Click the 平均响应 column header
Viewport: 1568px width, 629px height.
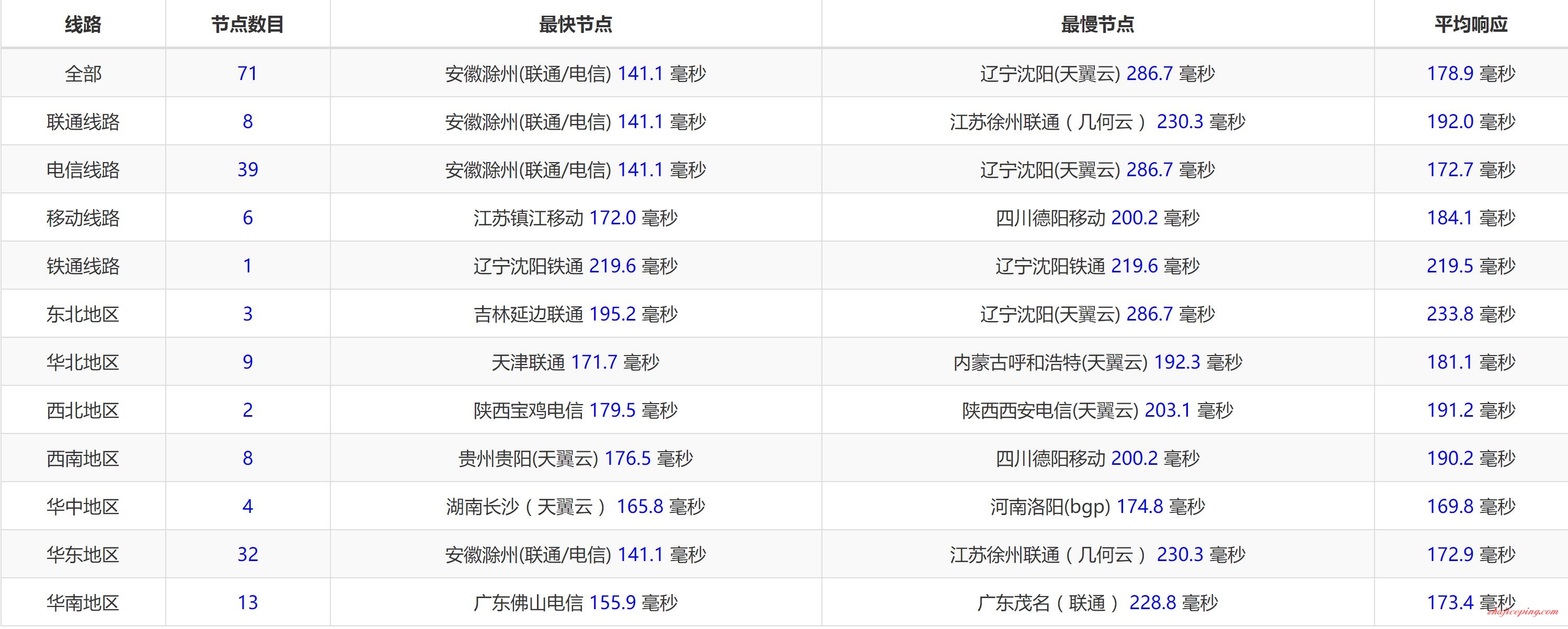tap(1471, 25)
